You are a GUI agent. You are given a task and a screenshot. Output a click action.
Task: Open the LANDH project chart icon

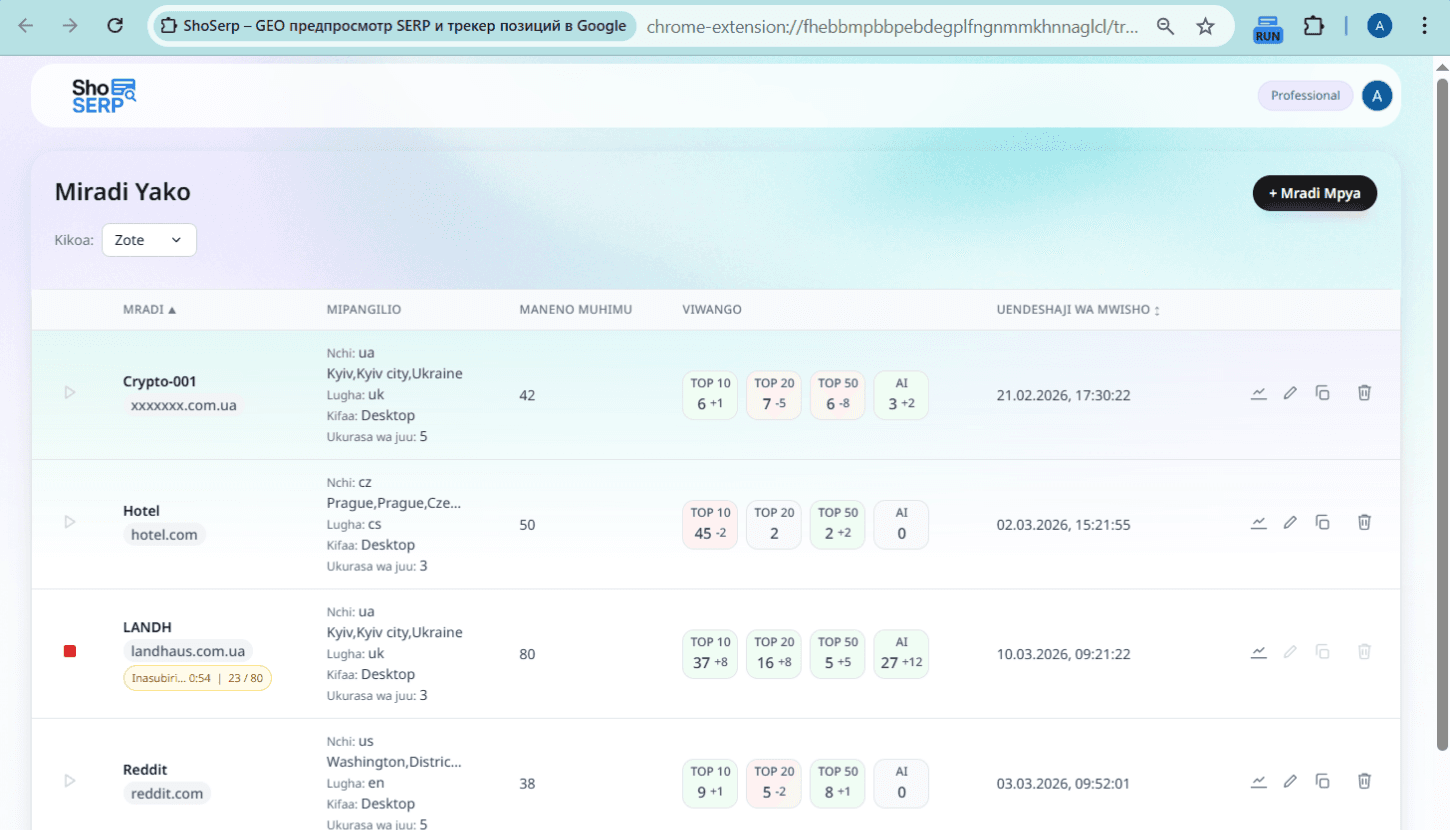[x=1259, y=652]
